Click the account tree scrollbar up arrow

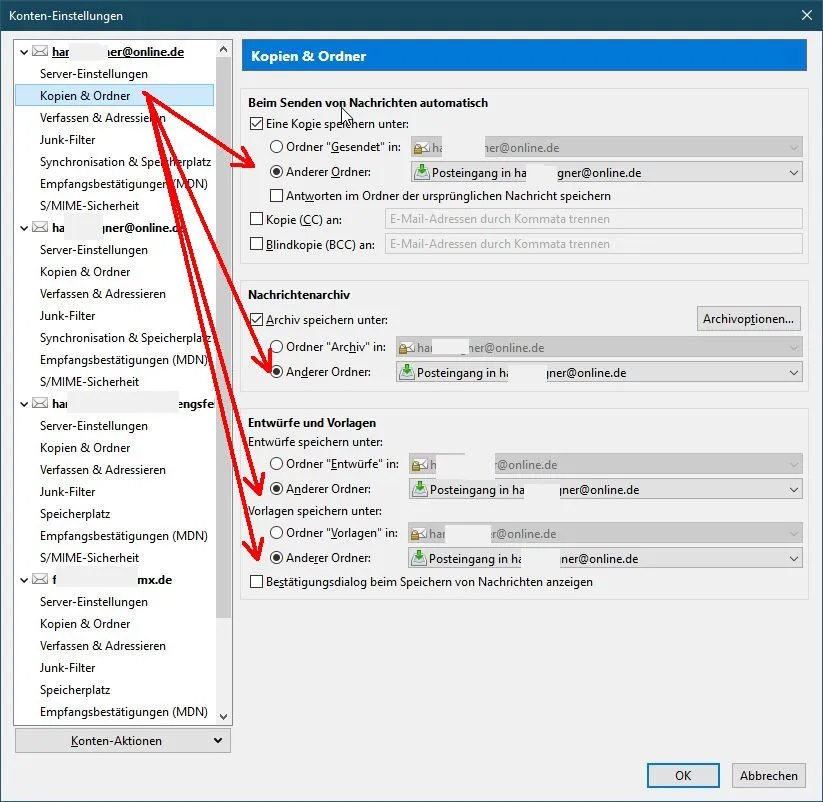(x=223, y=49)
